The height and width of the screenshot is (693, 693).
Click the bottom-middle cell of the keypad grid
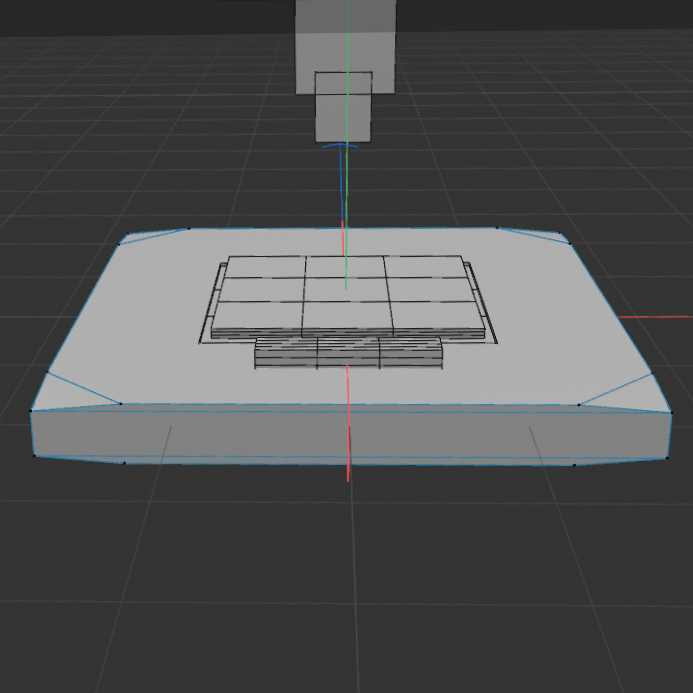point(346,317)
